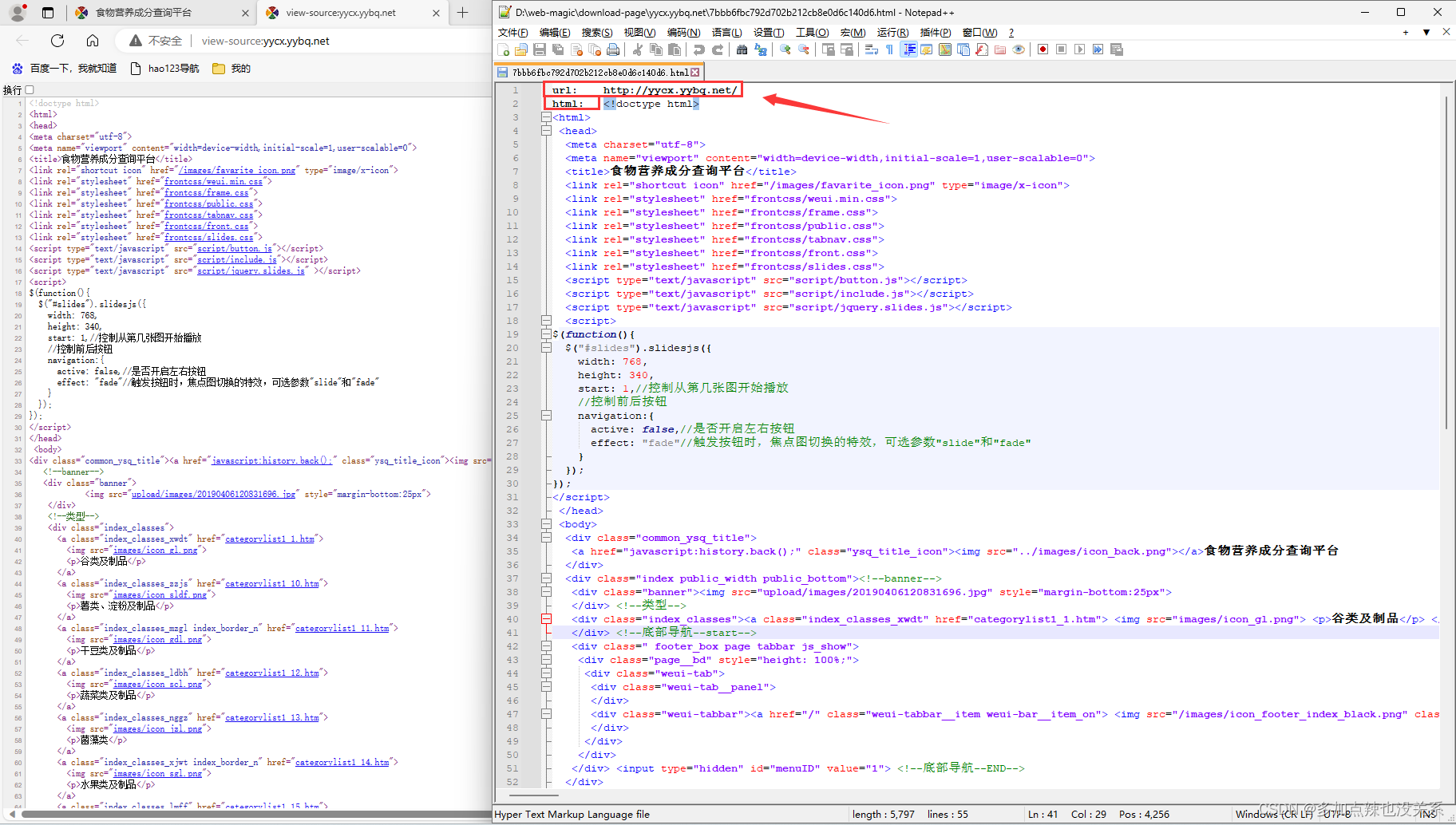Collapse the index_classes fold at line 40

[x=546, y=619]
